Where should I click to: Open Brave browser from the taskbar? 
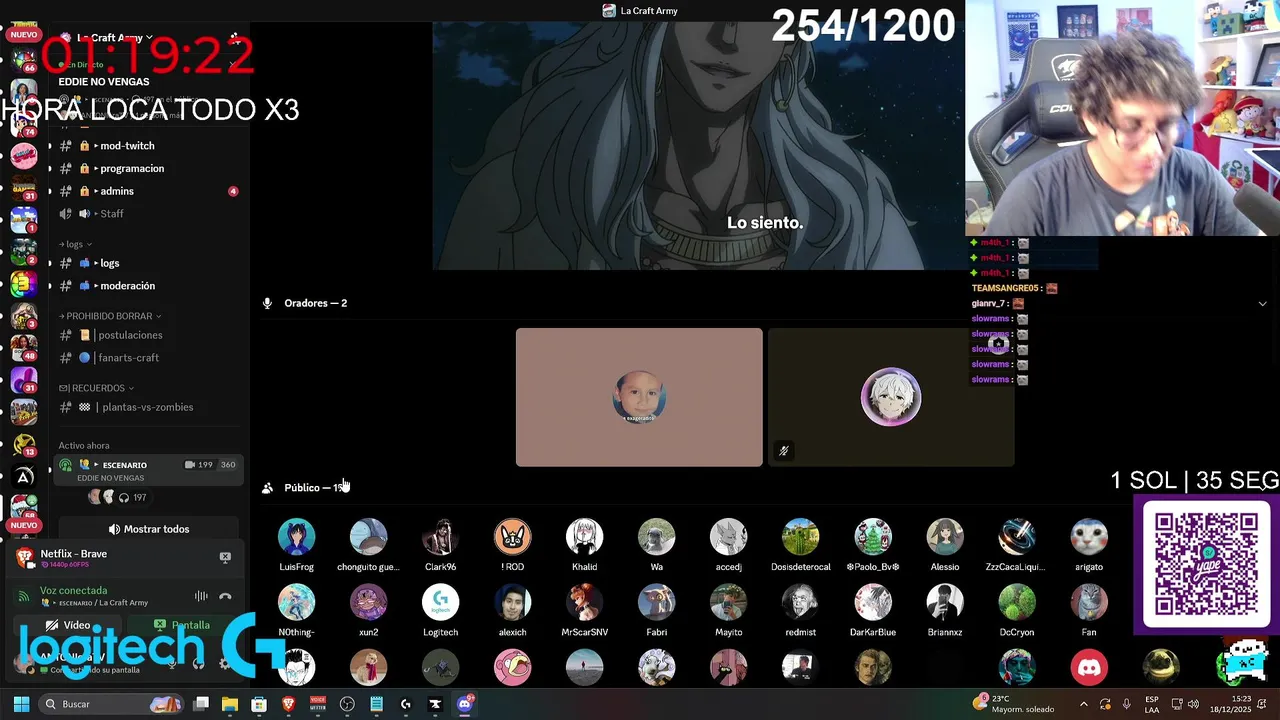click(288, 704)
